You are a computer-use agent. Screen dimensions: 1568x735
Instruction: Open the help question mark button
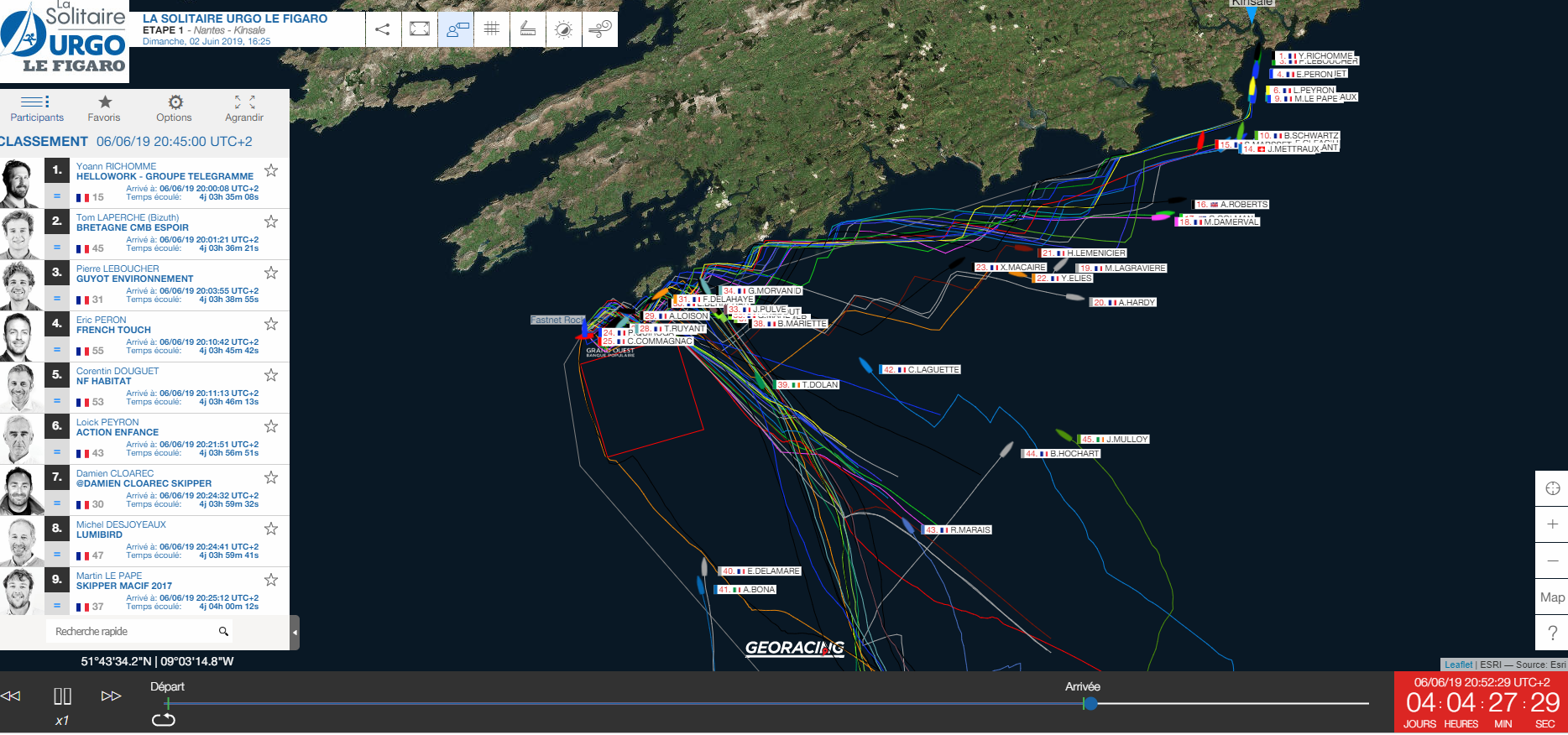[x=1552, y=633]
